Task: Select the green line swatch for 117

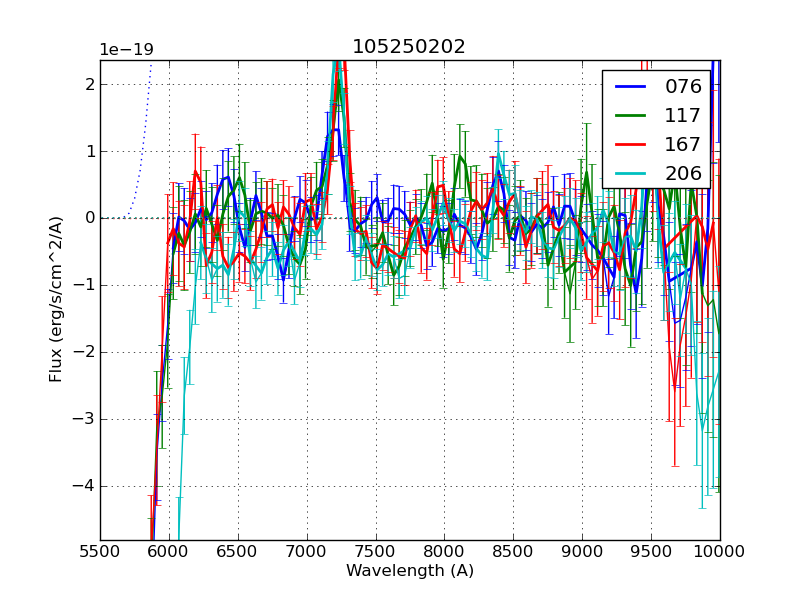Action: [x=630, y=115]
